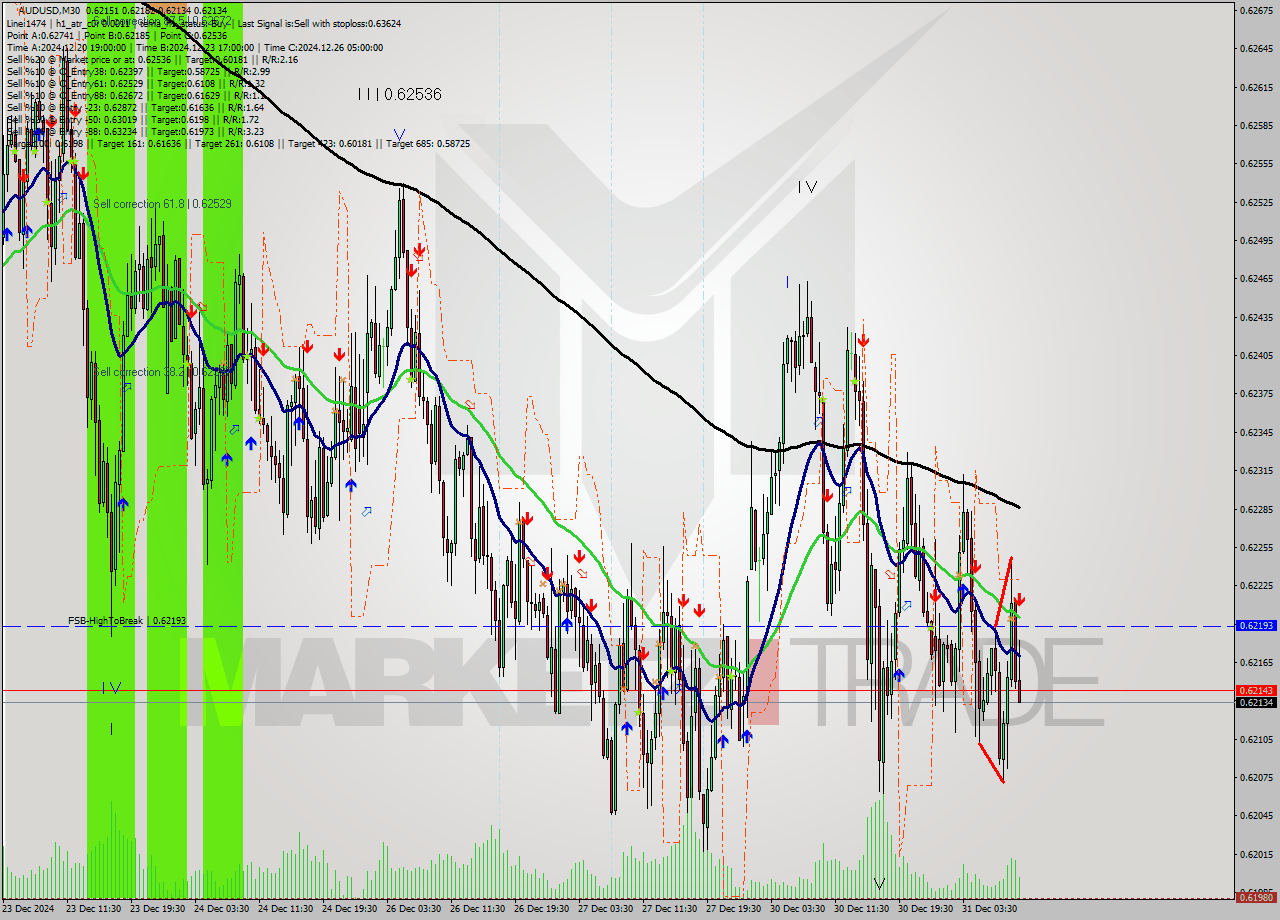Click the 'Time A:2024.12.20 19:00:00' line
Viewport: 1280px width, 920px height.
[x=66, y=47]
